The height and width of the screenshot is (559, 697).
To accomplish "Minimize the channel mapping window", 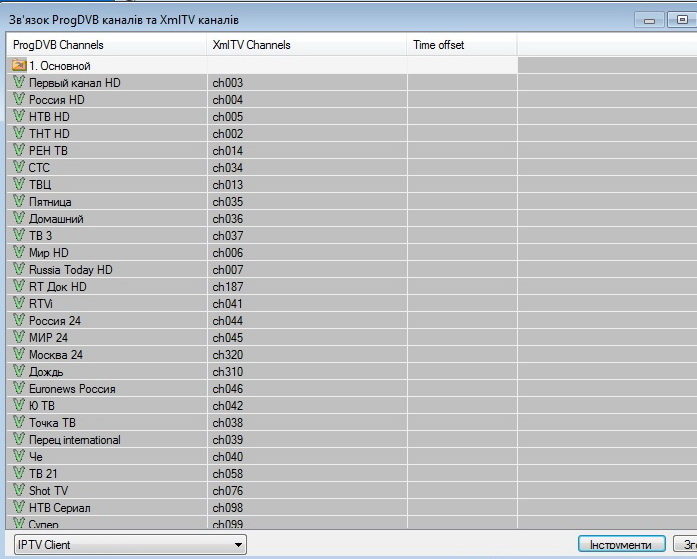I will click(x=650, y=19).
